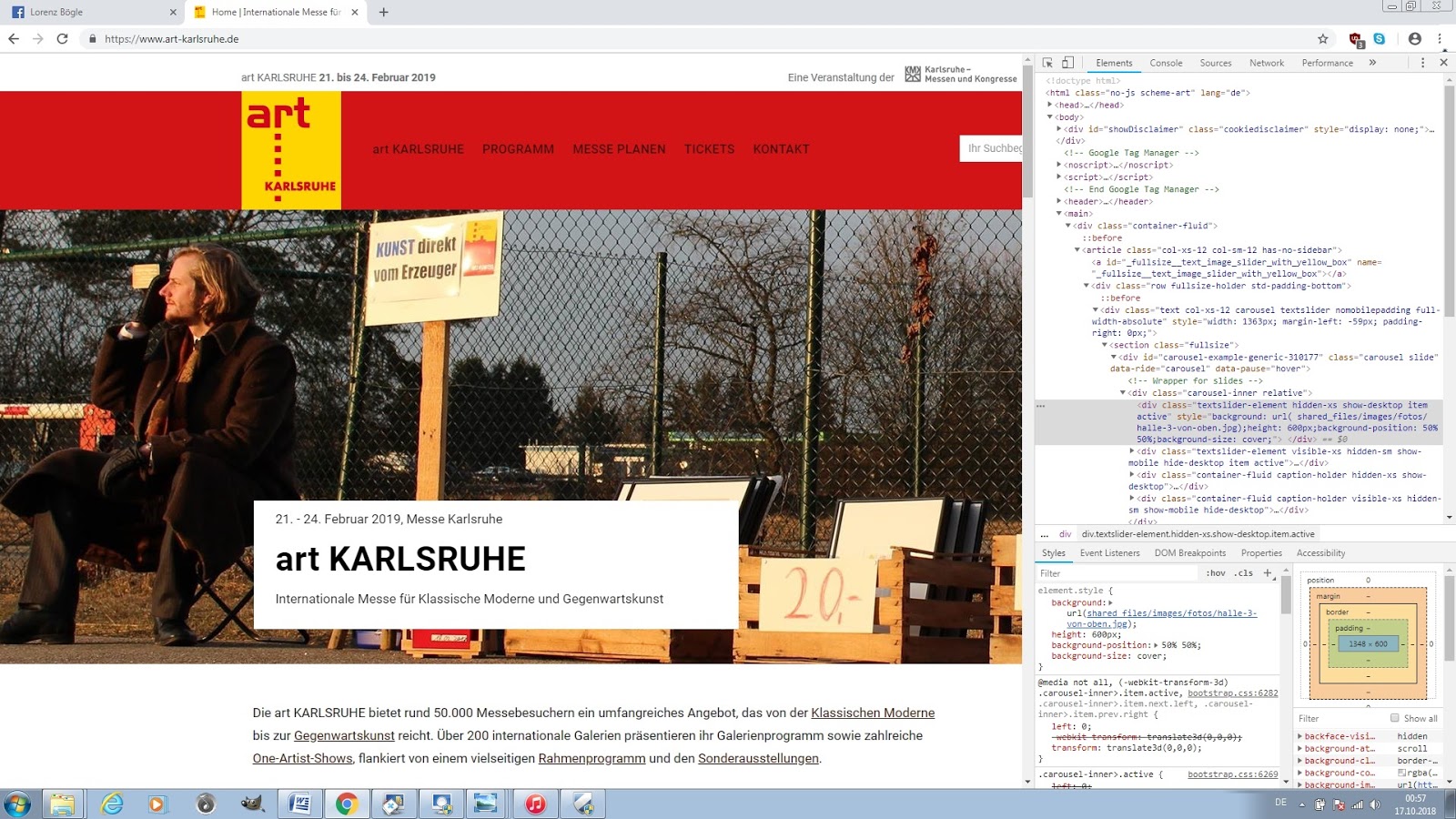This screenshot has width=1456, height=819.
Task: Close the Lorenz Bögle Facebook tab
Action: [x=174, y=12]
